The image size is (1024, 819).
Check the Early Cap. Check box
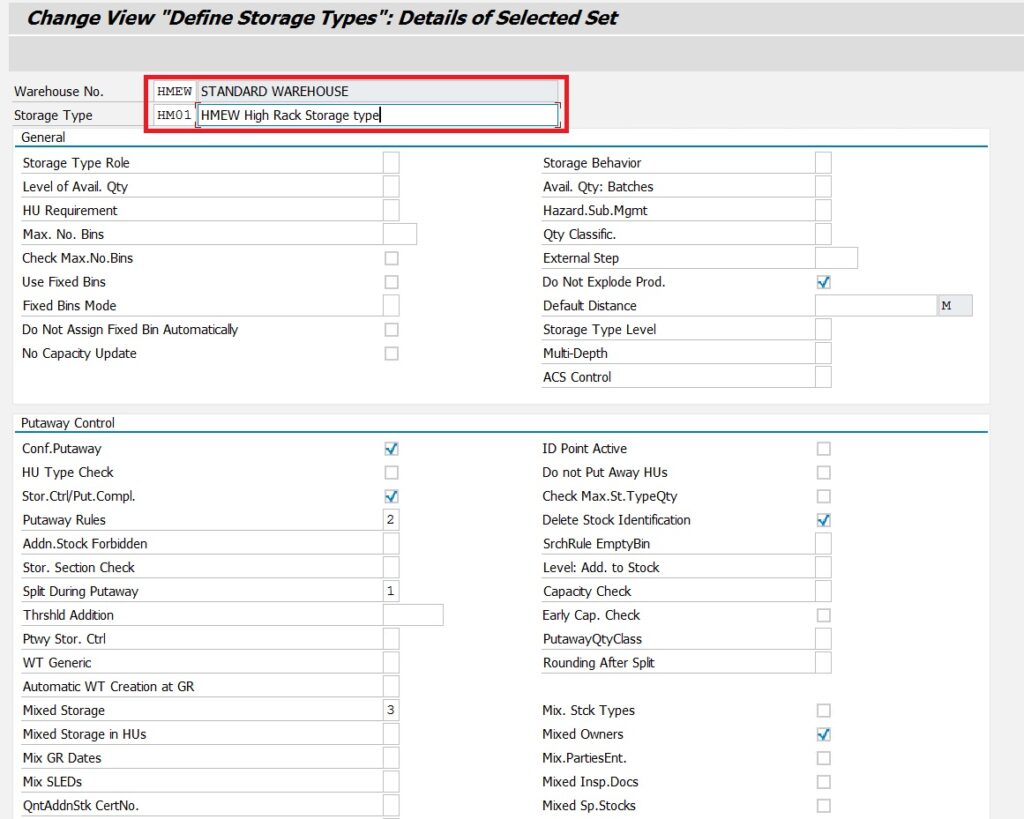824,615
